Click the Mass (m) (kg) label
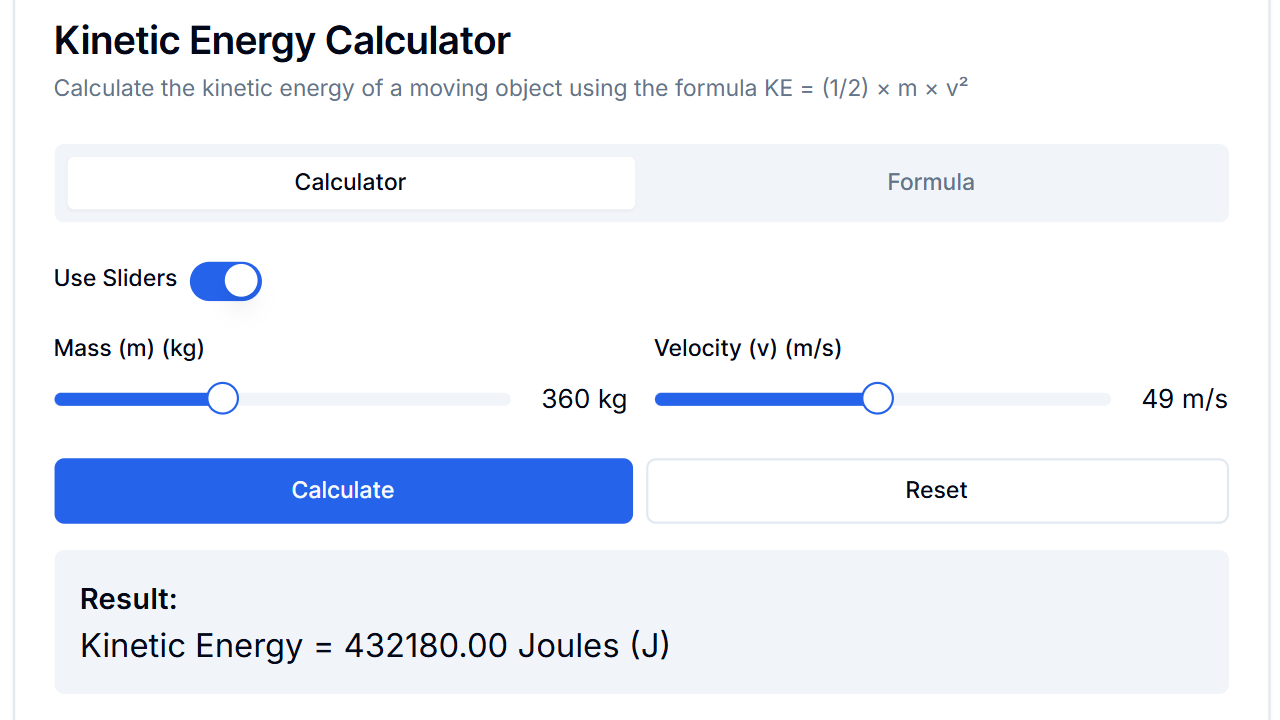1280x720 pixels. 129,348
